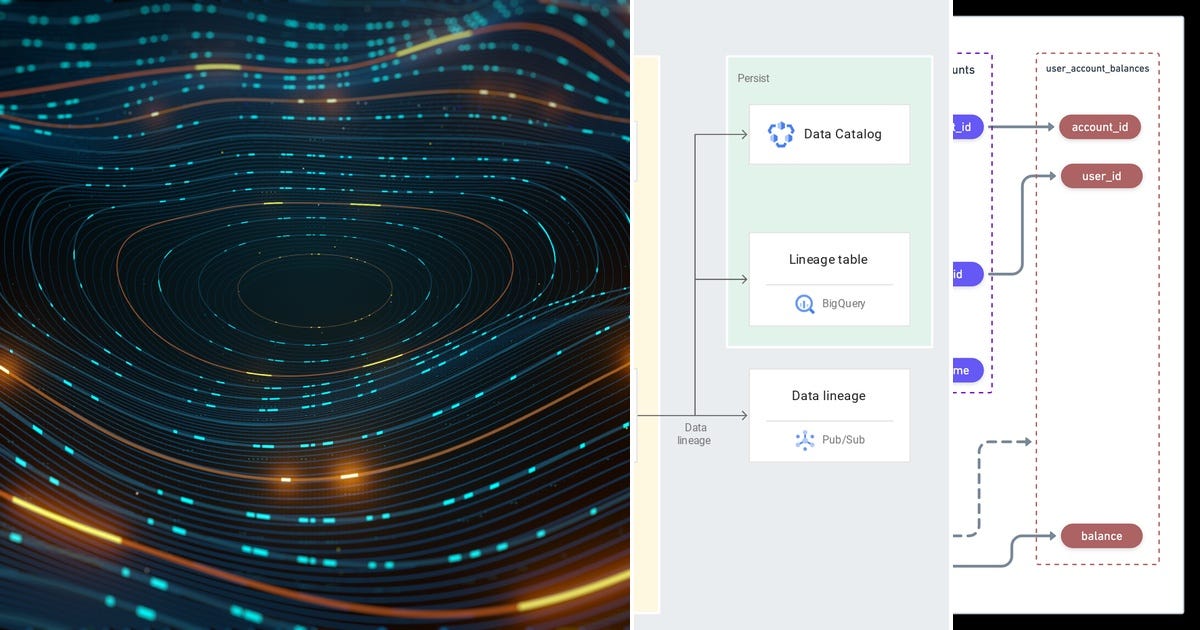Open the BigQuery icon under Lineage table
The image size is (1200, 630).
coord(803,303)
